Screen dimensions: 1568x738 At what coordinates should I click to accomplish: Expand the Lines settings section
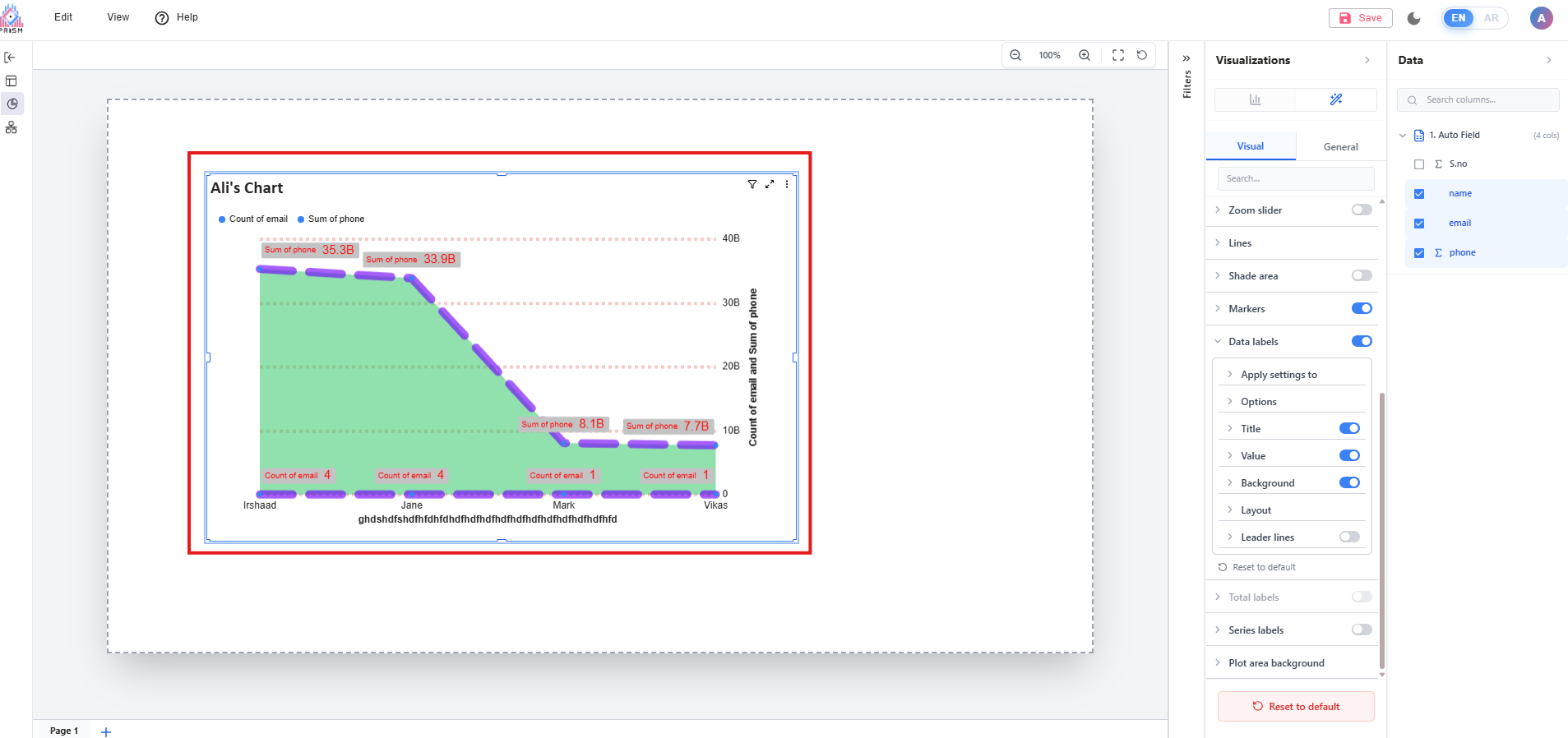click(x=1240, y=243)
